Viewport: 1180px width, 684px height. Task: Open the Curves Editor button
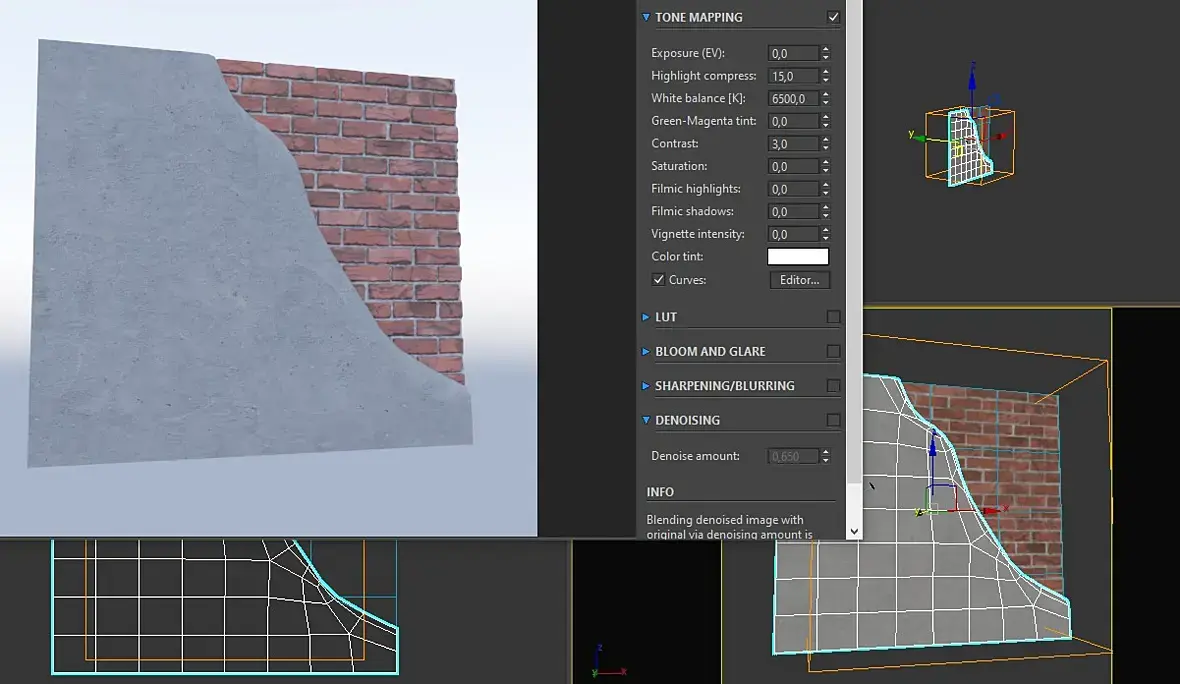(x=799, y=279)
